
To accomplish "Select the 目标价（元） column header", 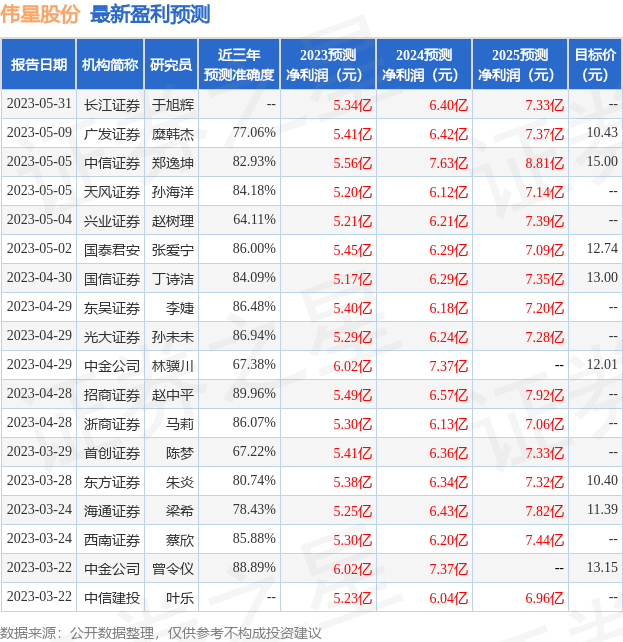I will click(x=595, y=64).
